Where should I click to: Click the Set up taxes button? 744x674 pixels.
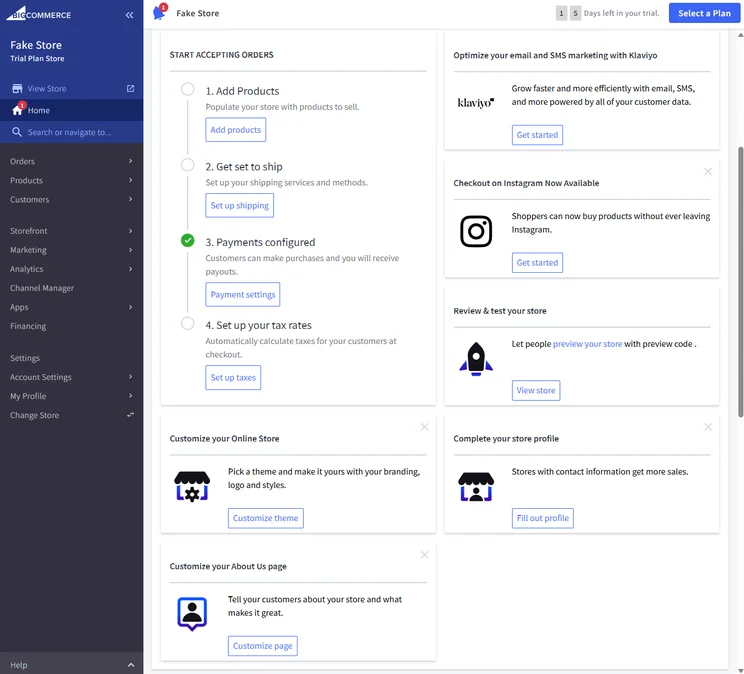pyautogui.click(x=233, y=377)
